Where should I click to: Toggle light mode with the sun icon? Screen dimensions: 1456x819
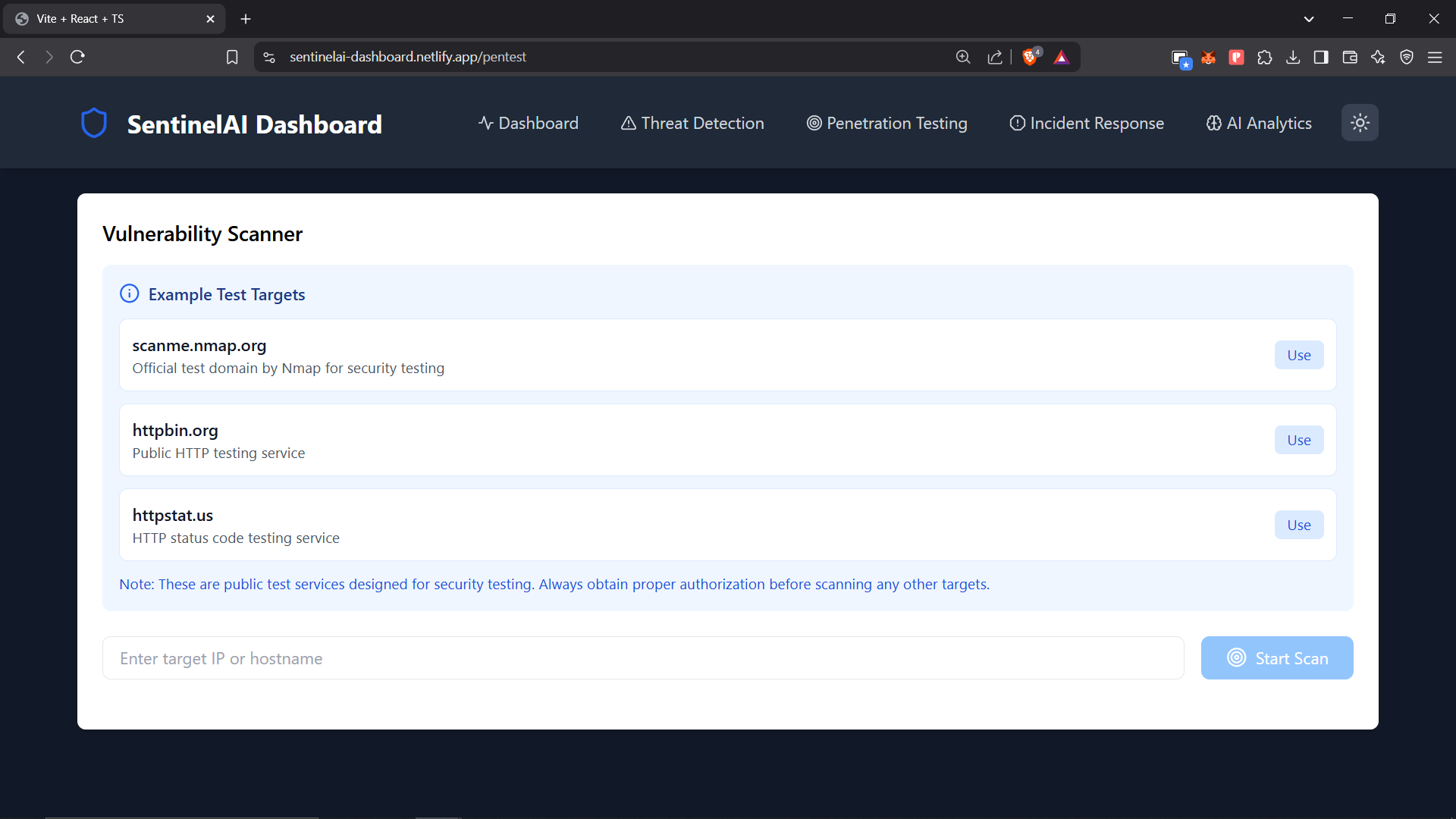pyautogui.click(x=1360, y=122)
